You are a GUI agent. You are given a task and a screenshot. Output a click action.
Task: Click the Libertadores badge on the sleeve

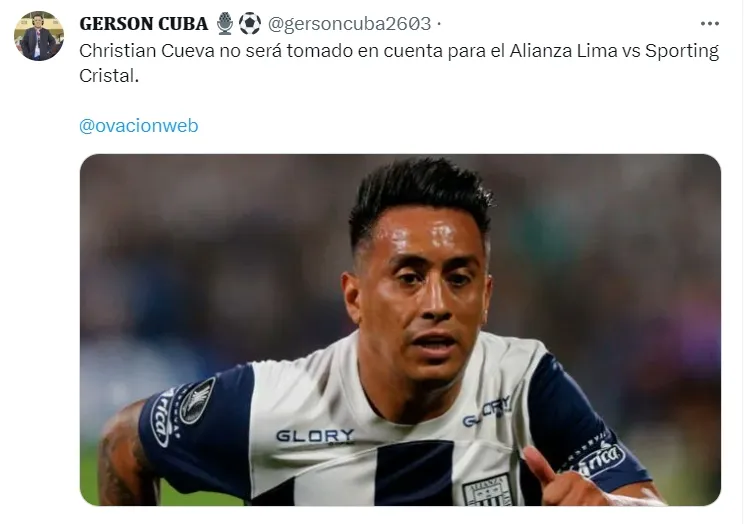pos(197,401)
